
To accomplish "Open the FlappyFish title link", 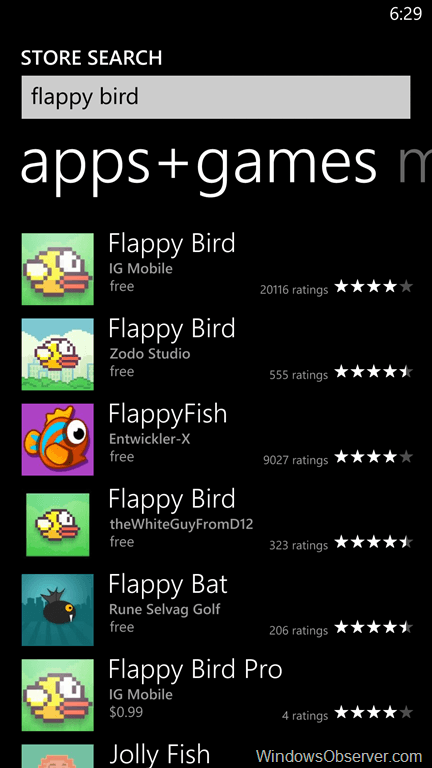I will click(x=168, y=414).
